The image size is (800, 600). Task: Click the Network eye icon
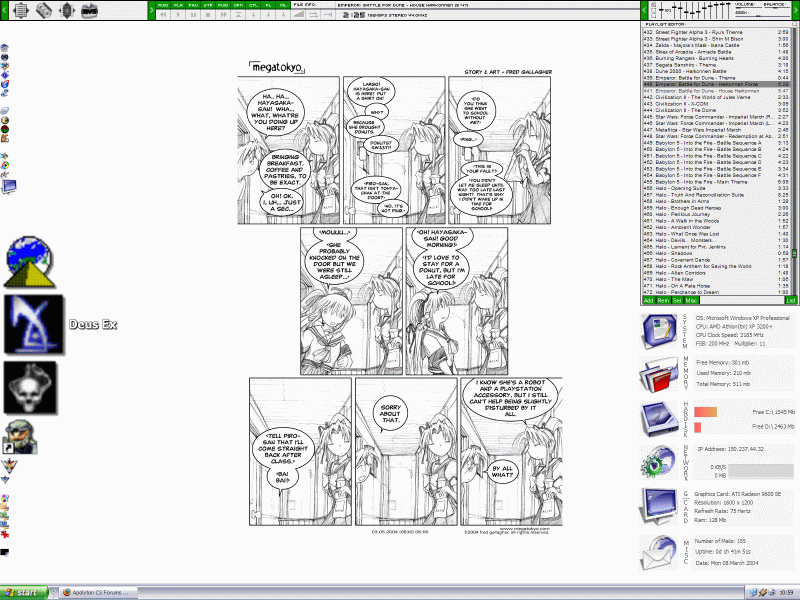coord(661,462)
